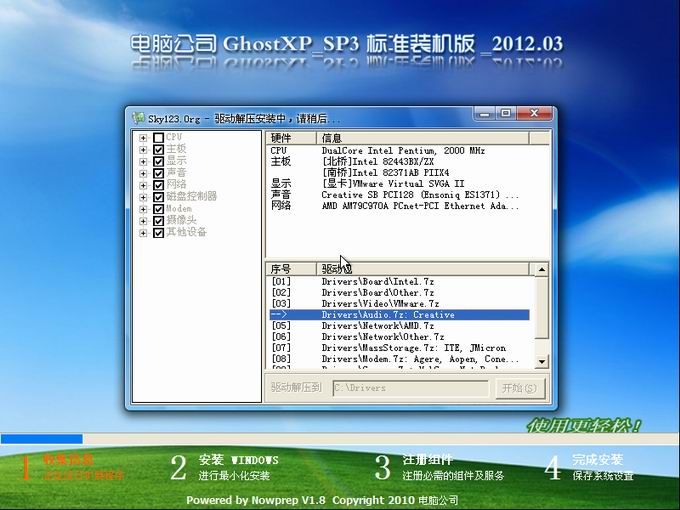The image size is (680, 510).
Task: Uncheck the Modem checkbox
Action: pos(158,209)
